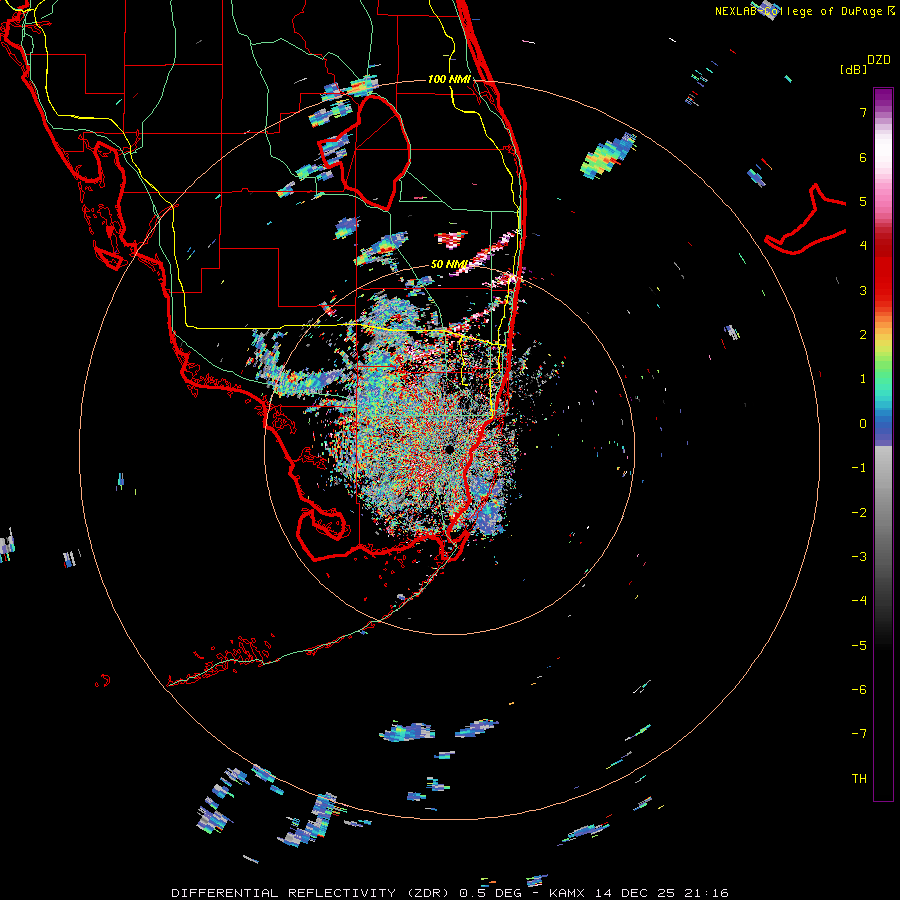Click the "DIFFERENTIAL REFLECTIVITY (ZDR)" product title
Viewport: 900px width, 900px height.
pyautogui.click(x=310, y=893)
